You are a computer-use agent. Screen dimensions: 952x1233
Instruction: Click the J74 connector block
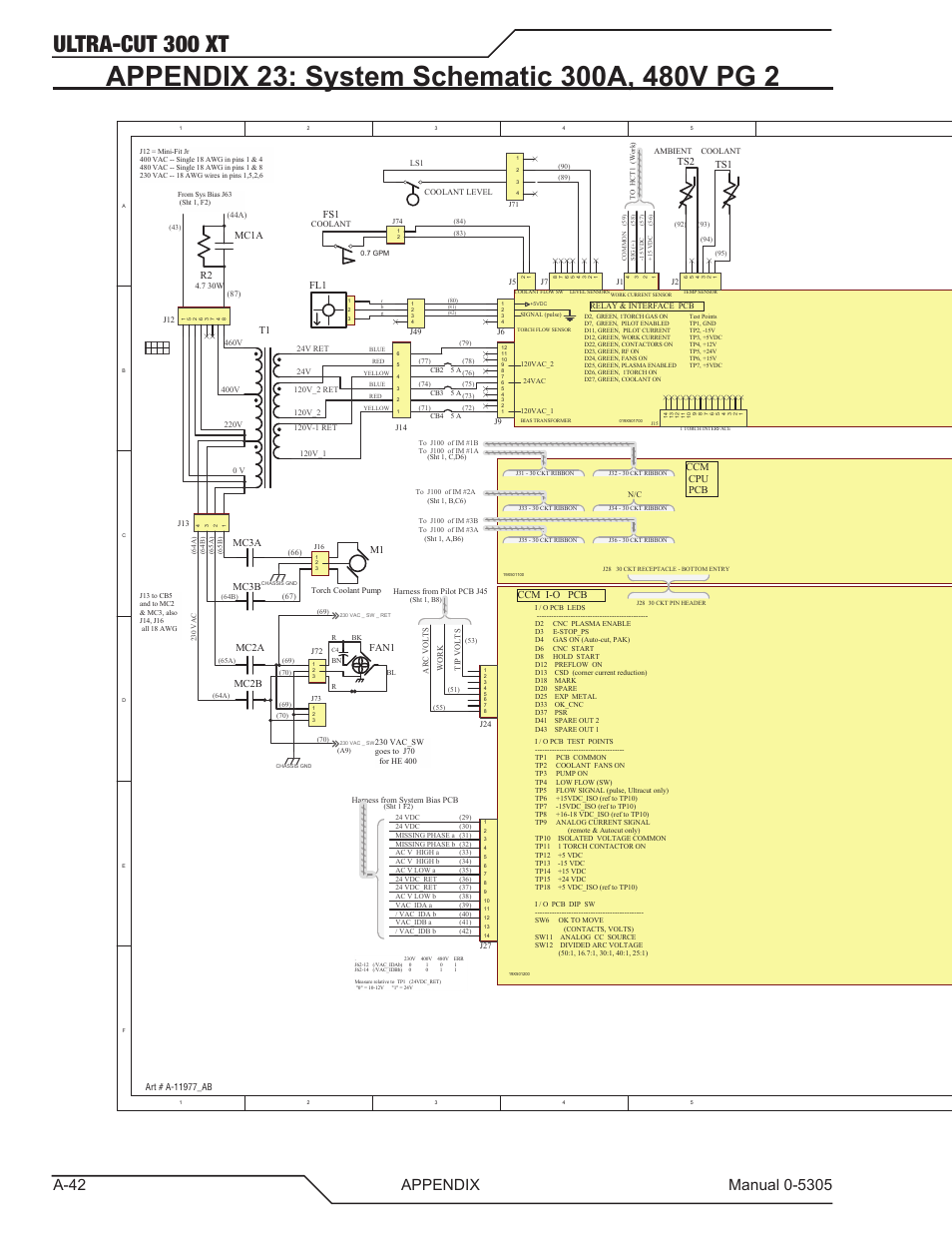[397, 234]
